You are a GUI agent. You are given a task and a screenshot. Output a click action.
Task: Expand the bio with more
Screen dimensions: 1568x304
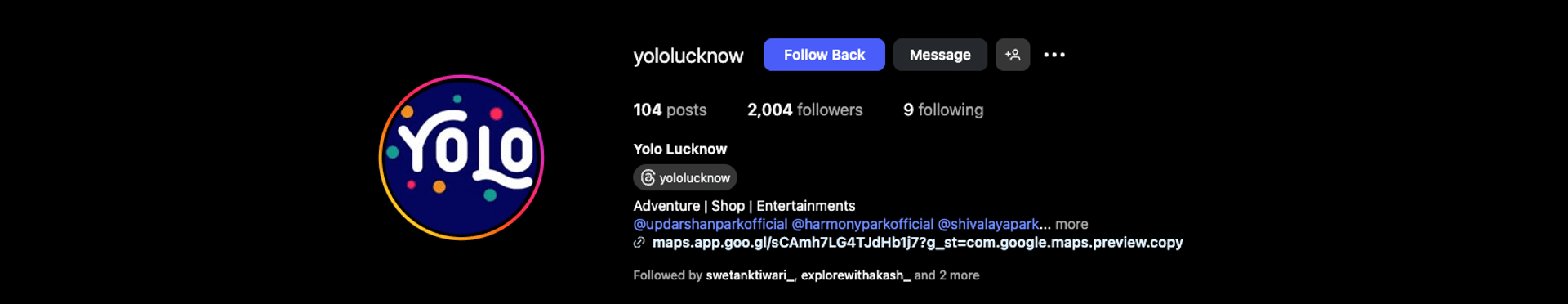coord(1071,224)
